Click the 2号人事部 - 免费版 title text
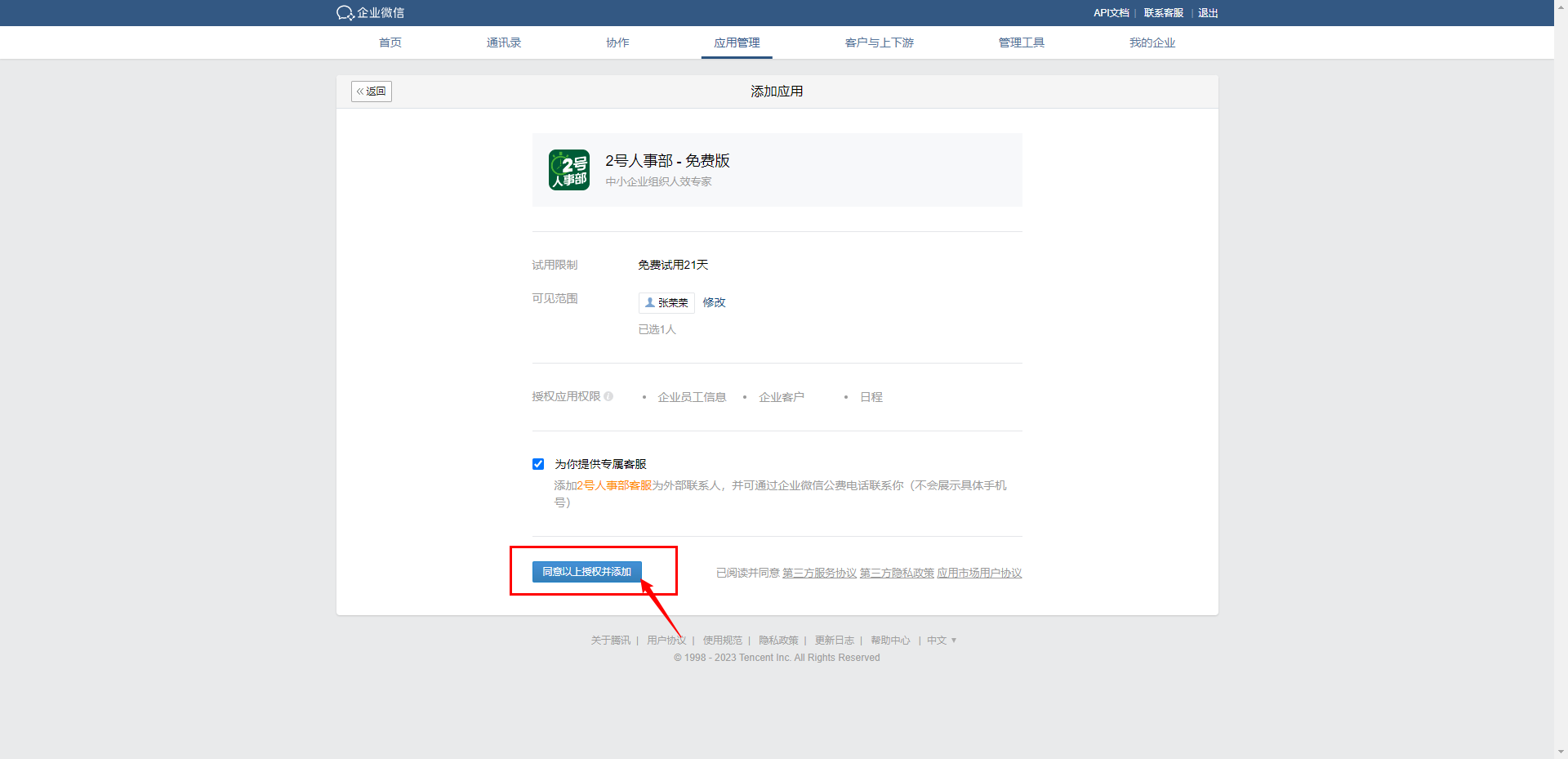The image size is (1568, 759). pos(667,161)
